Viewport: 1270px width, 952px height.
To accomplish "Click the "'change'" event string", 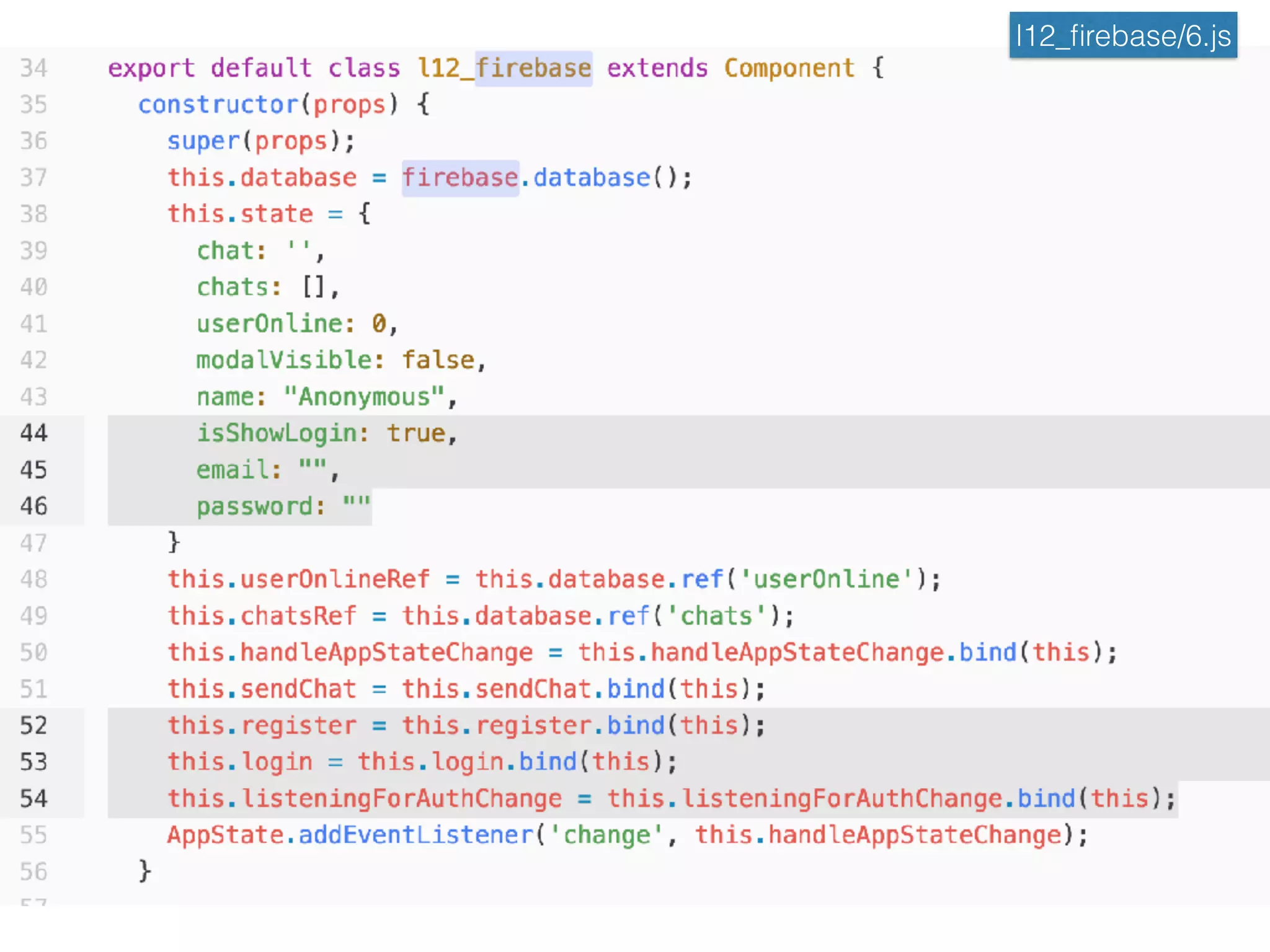I will point(606,835).
